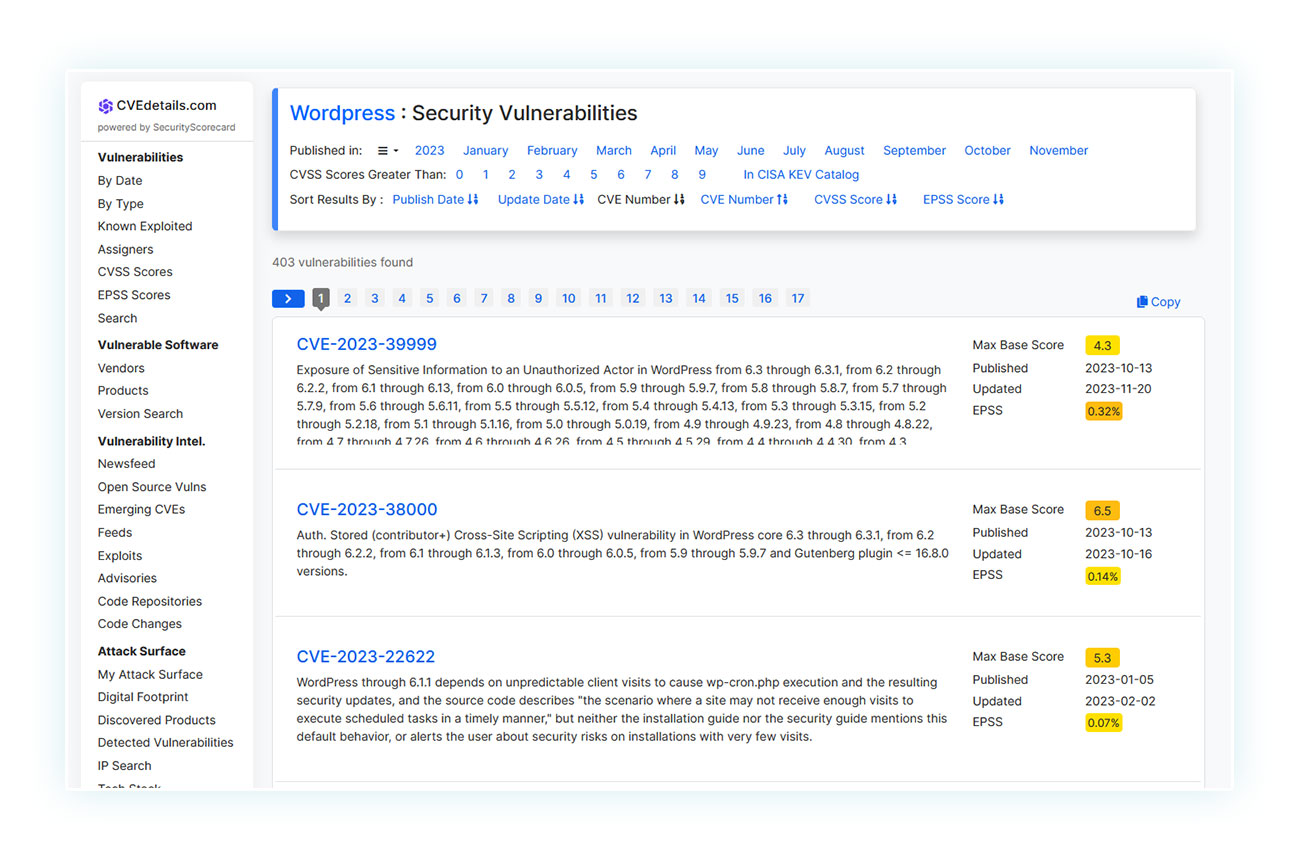The height and width of the screenshot is (860, 1300).
Task: Filter published in February
Action: (x=552, y=151)
